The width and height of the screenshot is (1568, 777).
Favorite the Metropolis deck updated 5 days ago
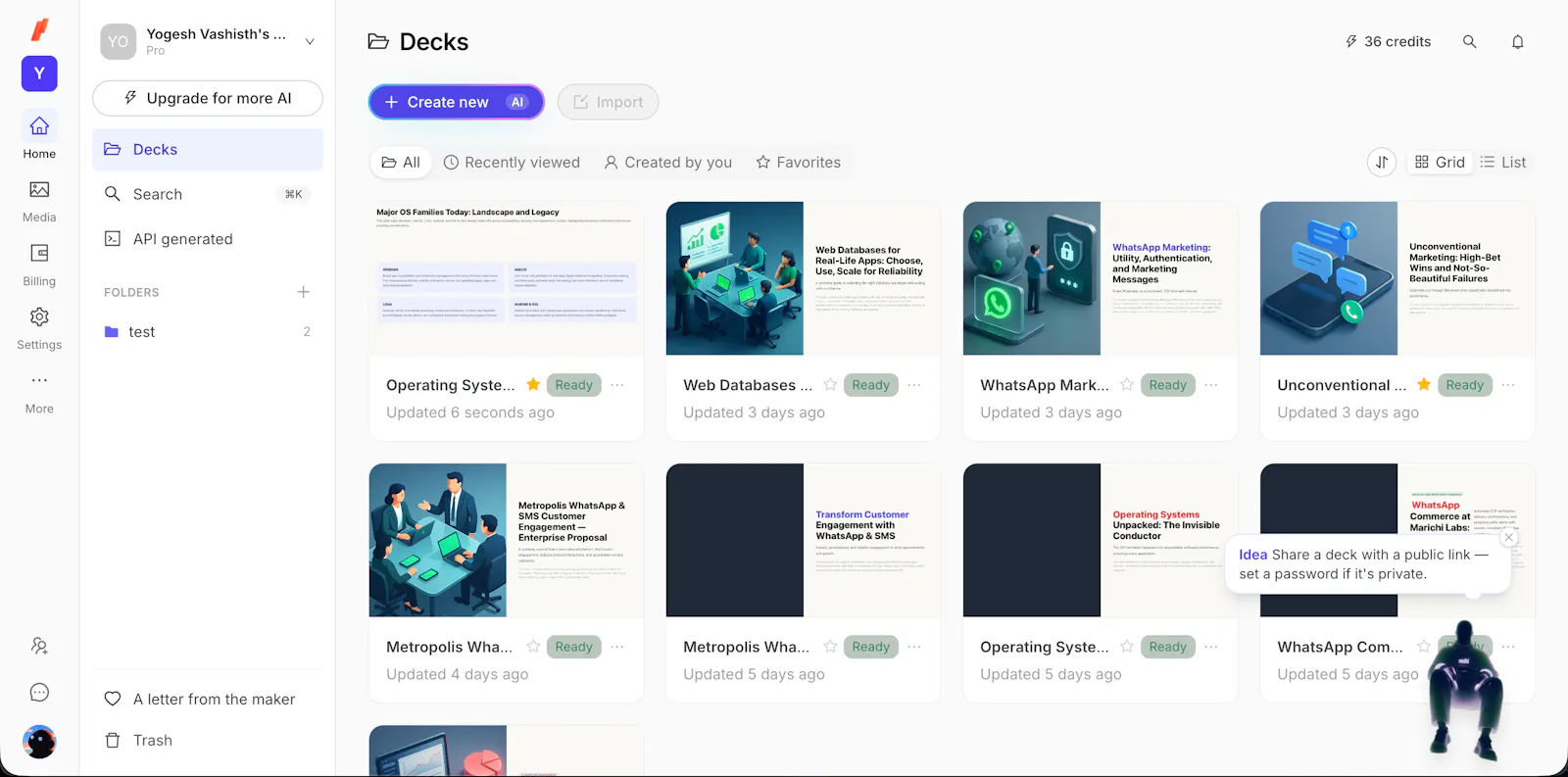pyautogui.click(x=830, y=647)
